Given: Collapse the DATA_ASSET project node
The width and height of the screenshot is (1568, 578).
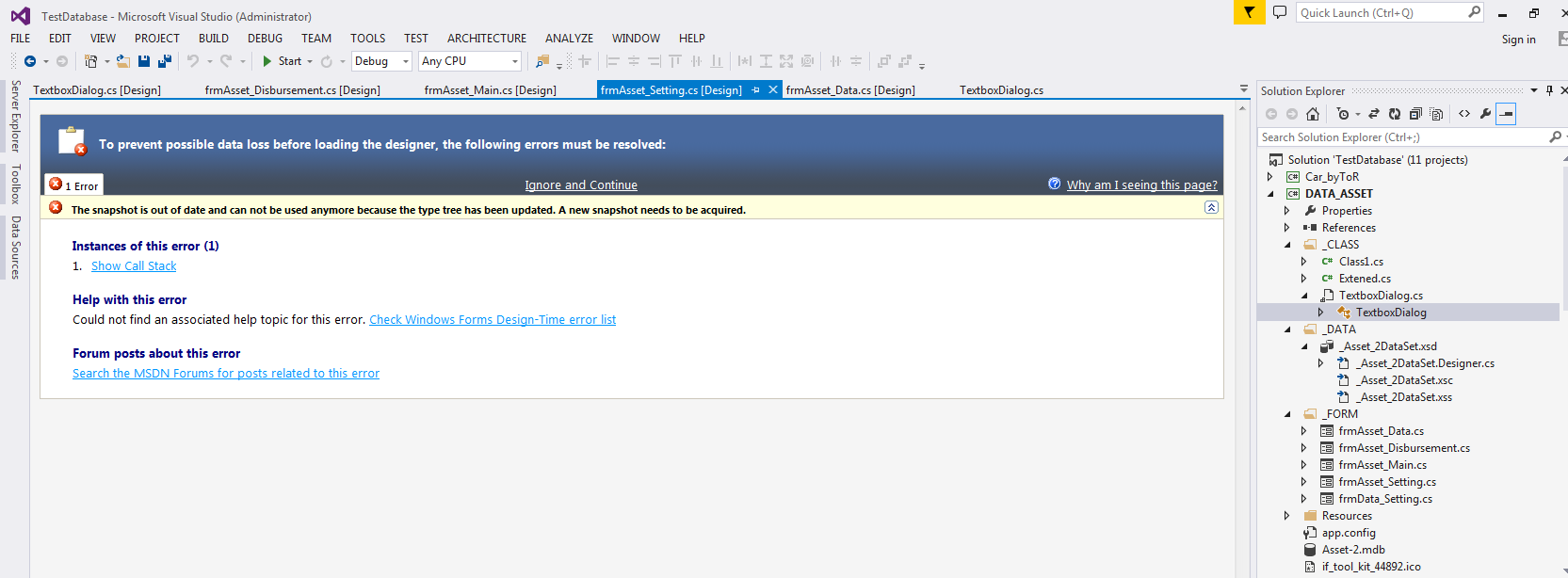Looking at the screenshot, I should click(x=1270, y=194).
